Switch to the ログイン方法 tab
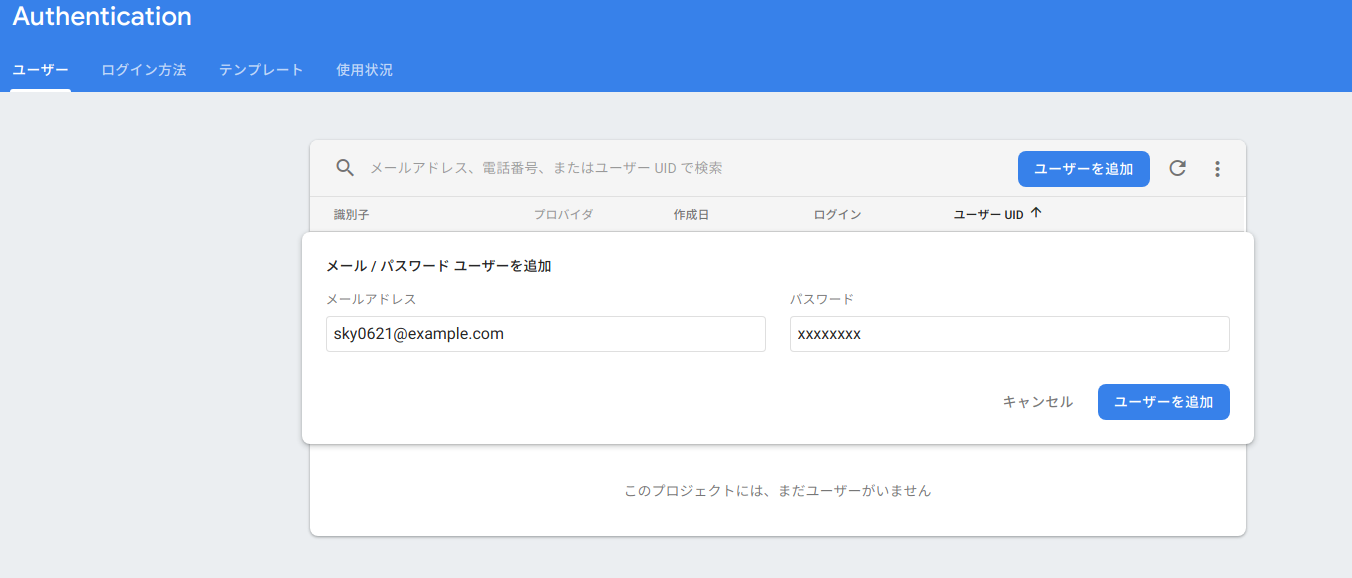The image size is (1352, 578). 143,70
